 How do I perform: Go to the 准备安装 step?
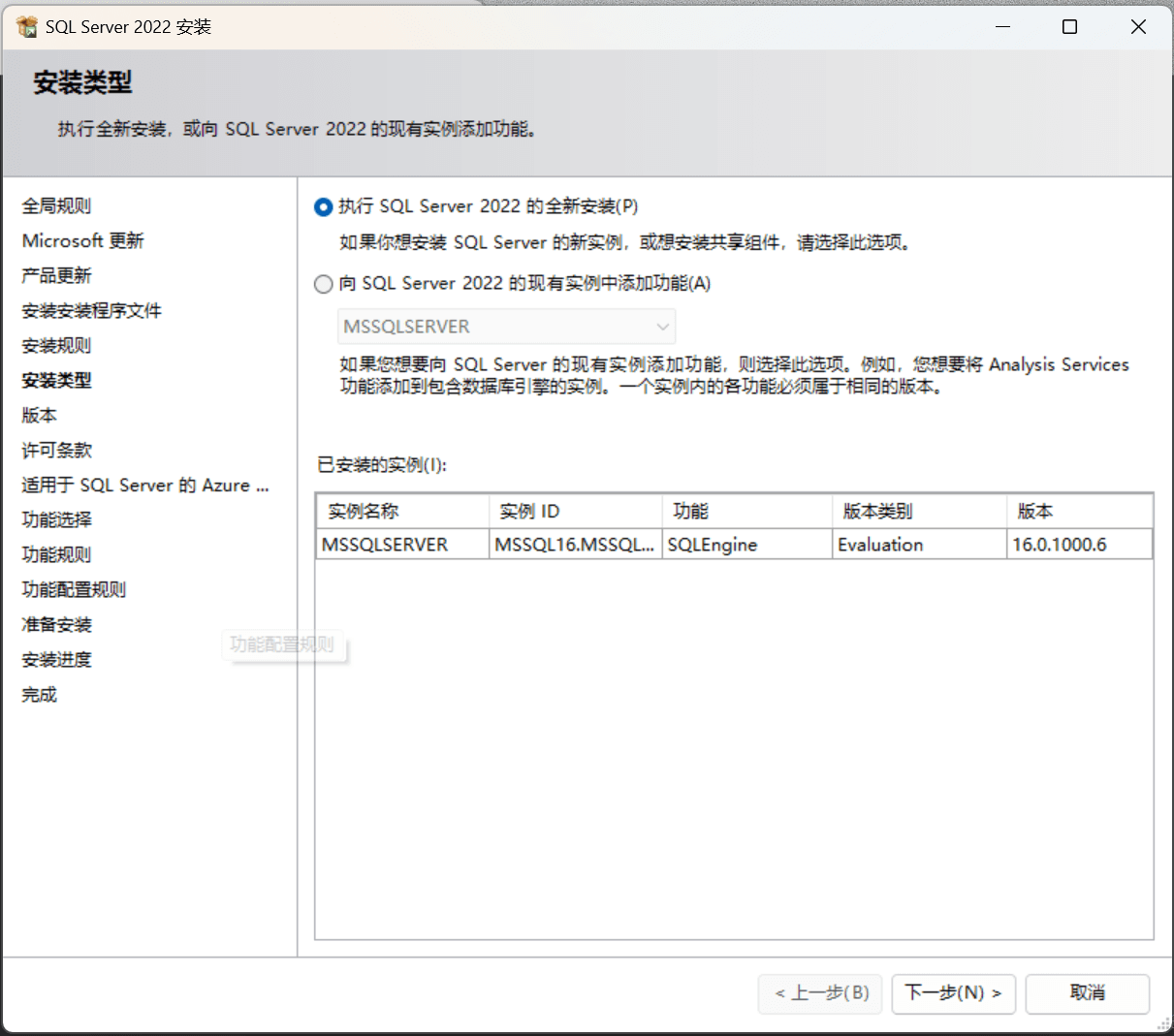56,624
